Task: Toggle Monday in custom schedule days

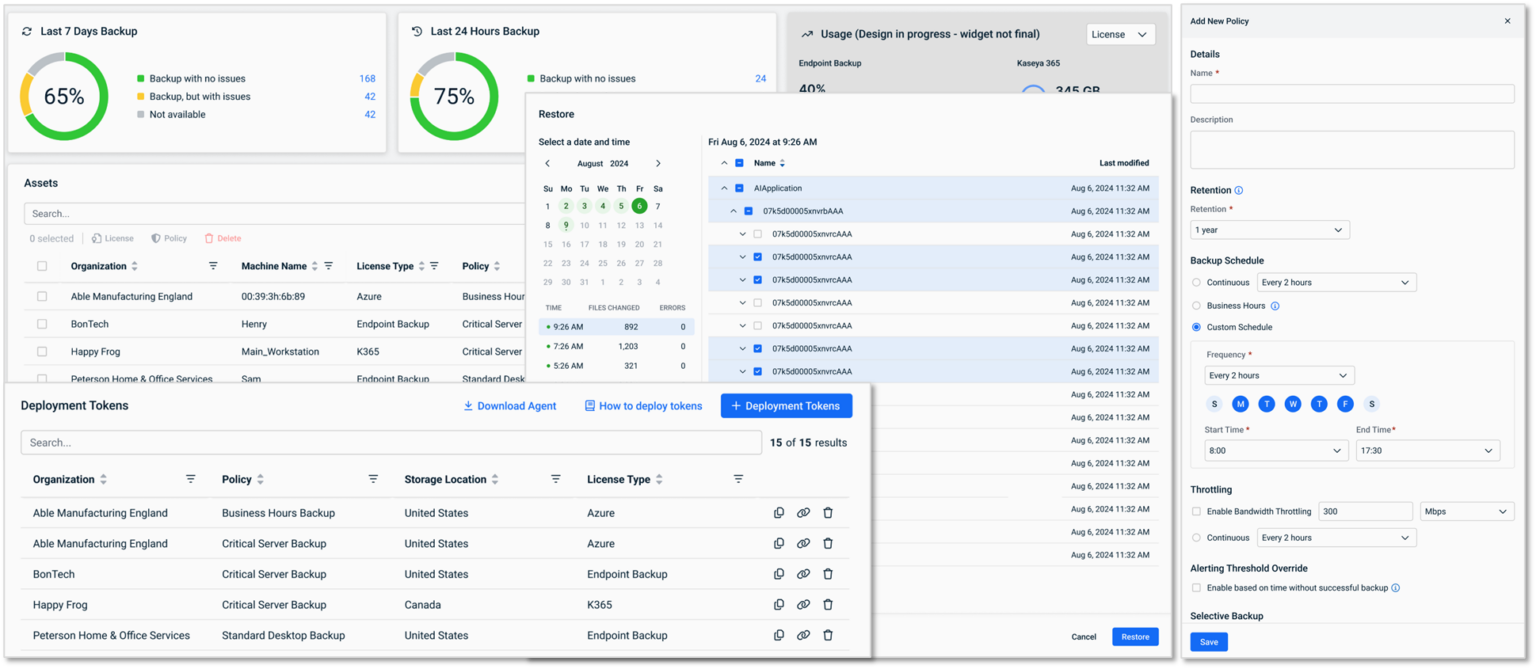Action: [x=1241, y=404]
